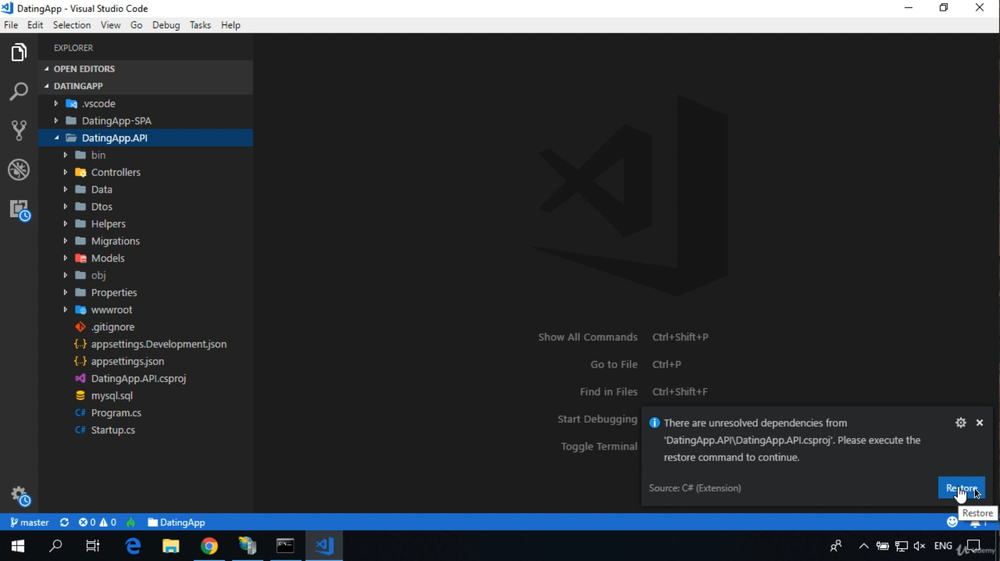The image size is (1000, 561).
Task: Collapse the Open Editors section
Action: pos(145,69)
